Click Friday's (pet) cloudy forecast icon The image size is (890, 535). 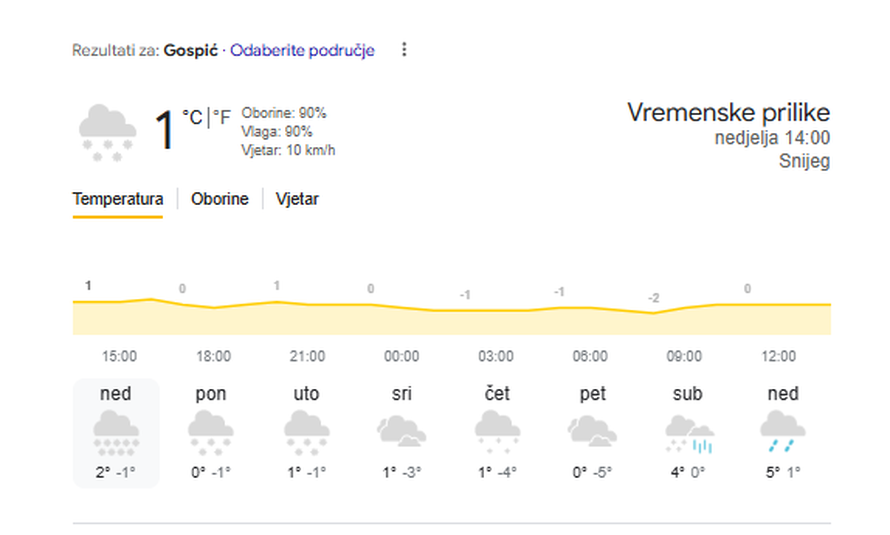tap(592, 431)
